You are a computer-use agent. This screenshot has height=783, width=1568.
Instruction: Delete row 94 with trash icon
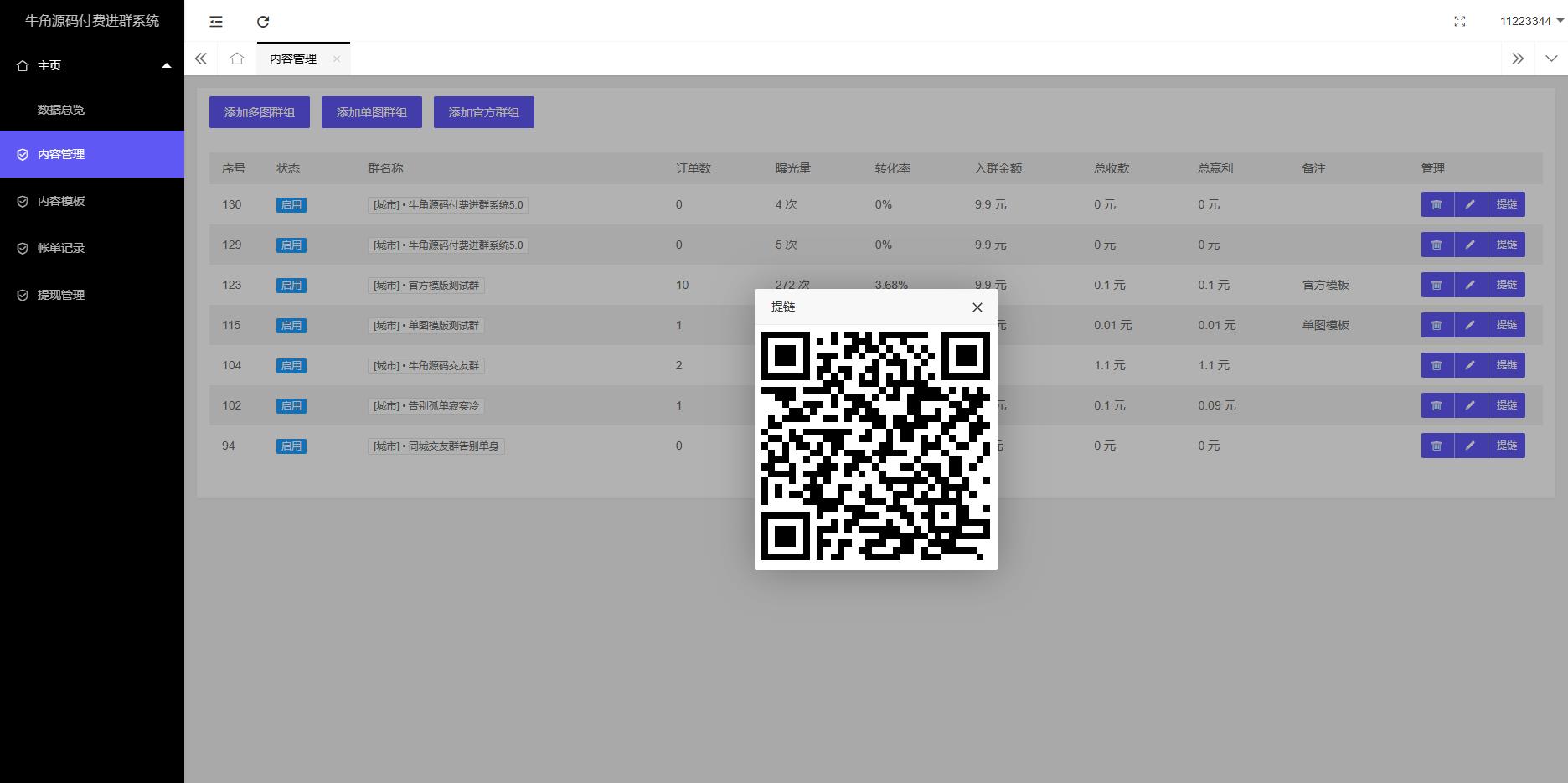tap(1437, 446)
